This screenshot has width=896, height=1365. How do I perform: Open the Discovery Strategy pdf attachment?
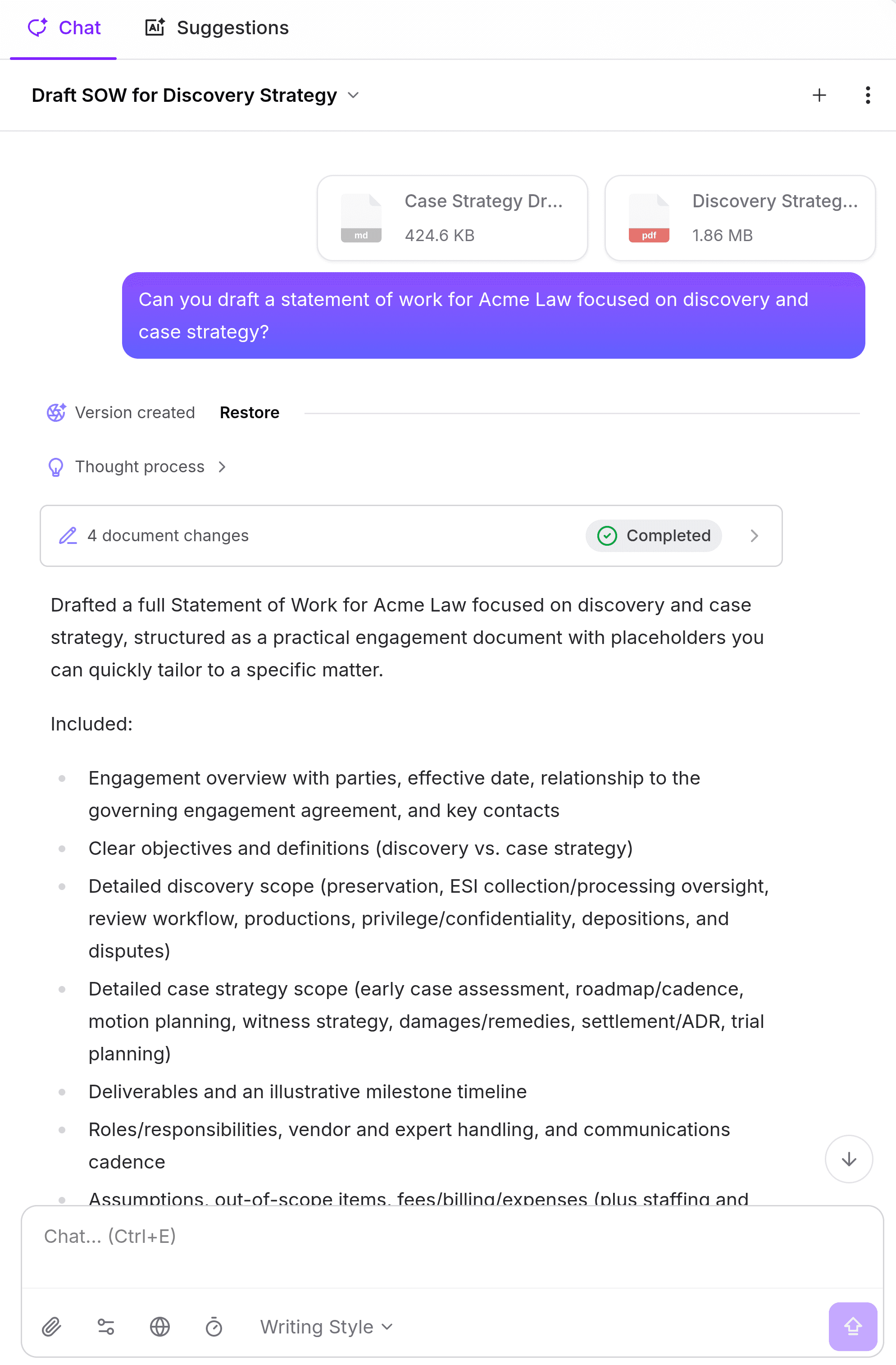pyautogui.click(x=740, y=218)
